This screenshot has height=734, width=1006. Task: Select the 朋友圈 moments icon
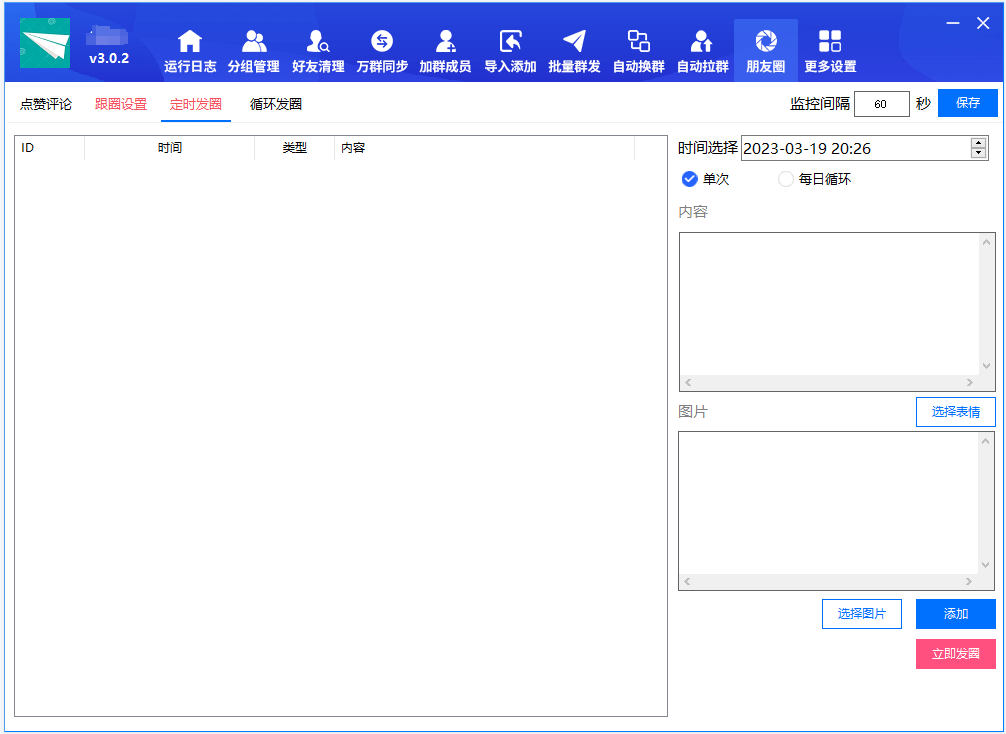765,41
